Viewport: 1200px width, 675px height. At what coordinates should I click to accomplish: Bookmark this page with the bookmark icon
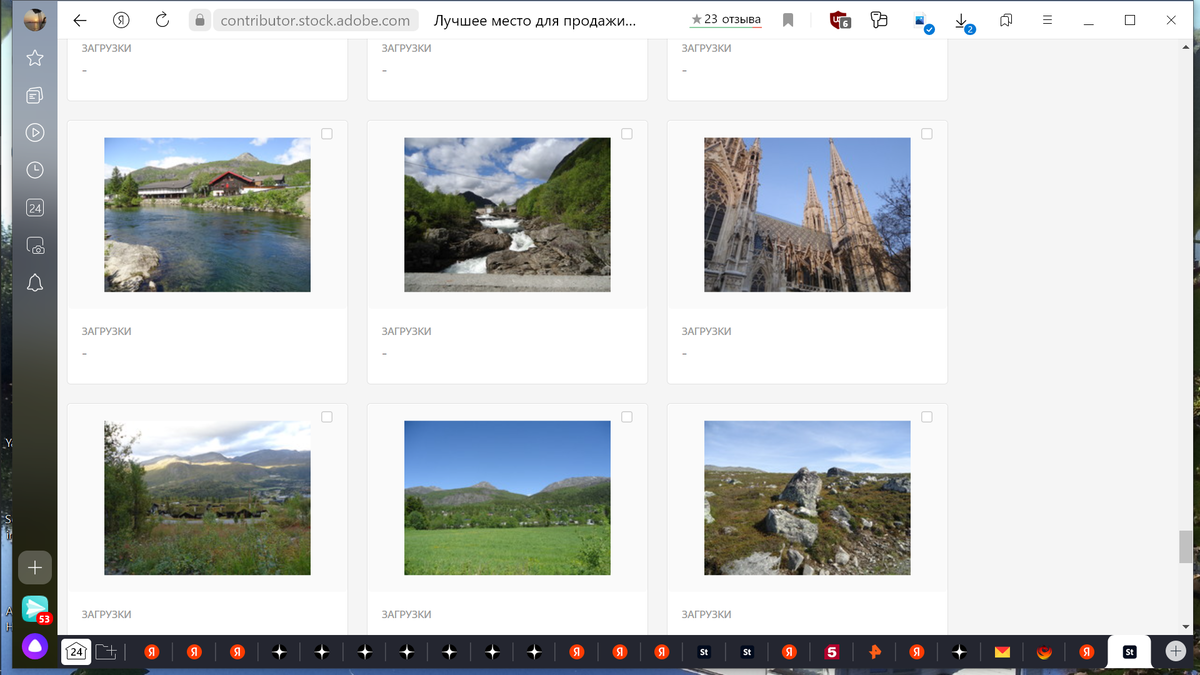pos(788,20)
